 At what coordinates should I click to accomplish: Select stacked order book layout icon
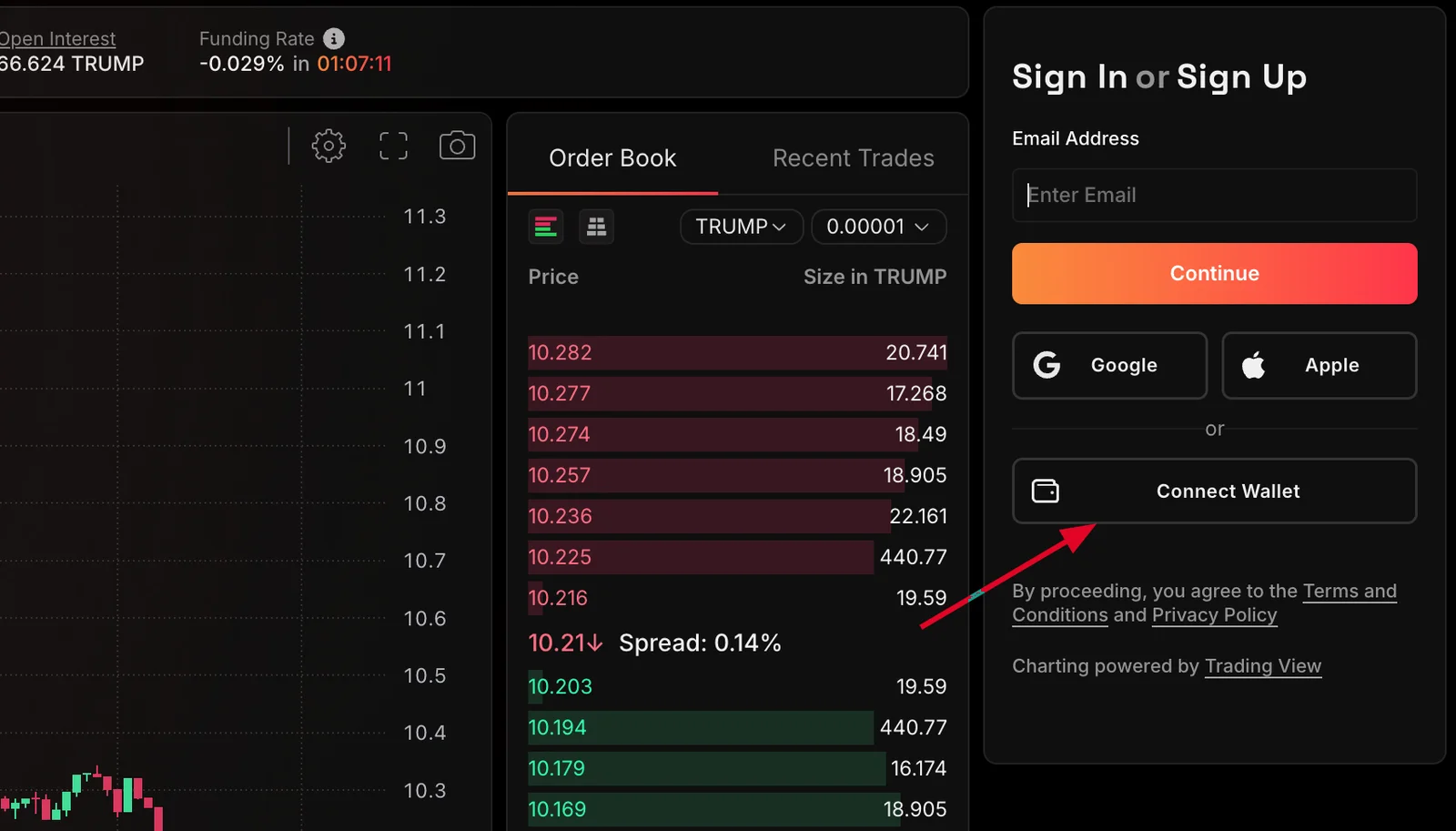[x=546, y=227]
